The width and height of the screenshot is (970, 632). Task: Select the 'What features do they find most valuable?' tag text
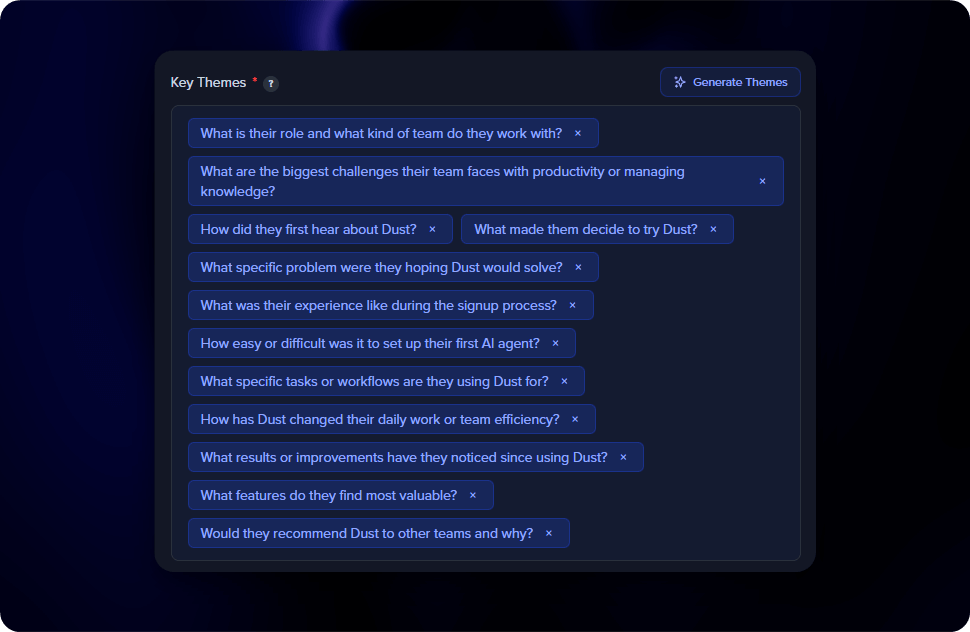click(x=328, y=495)
